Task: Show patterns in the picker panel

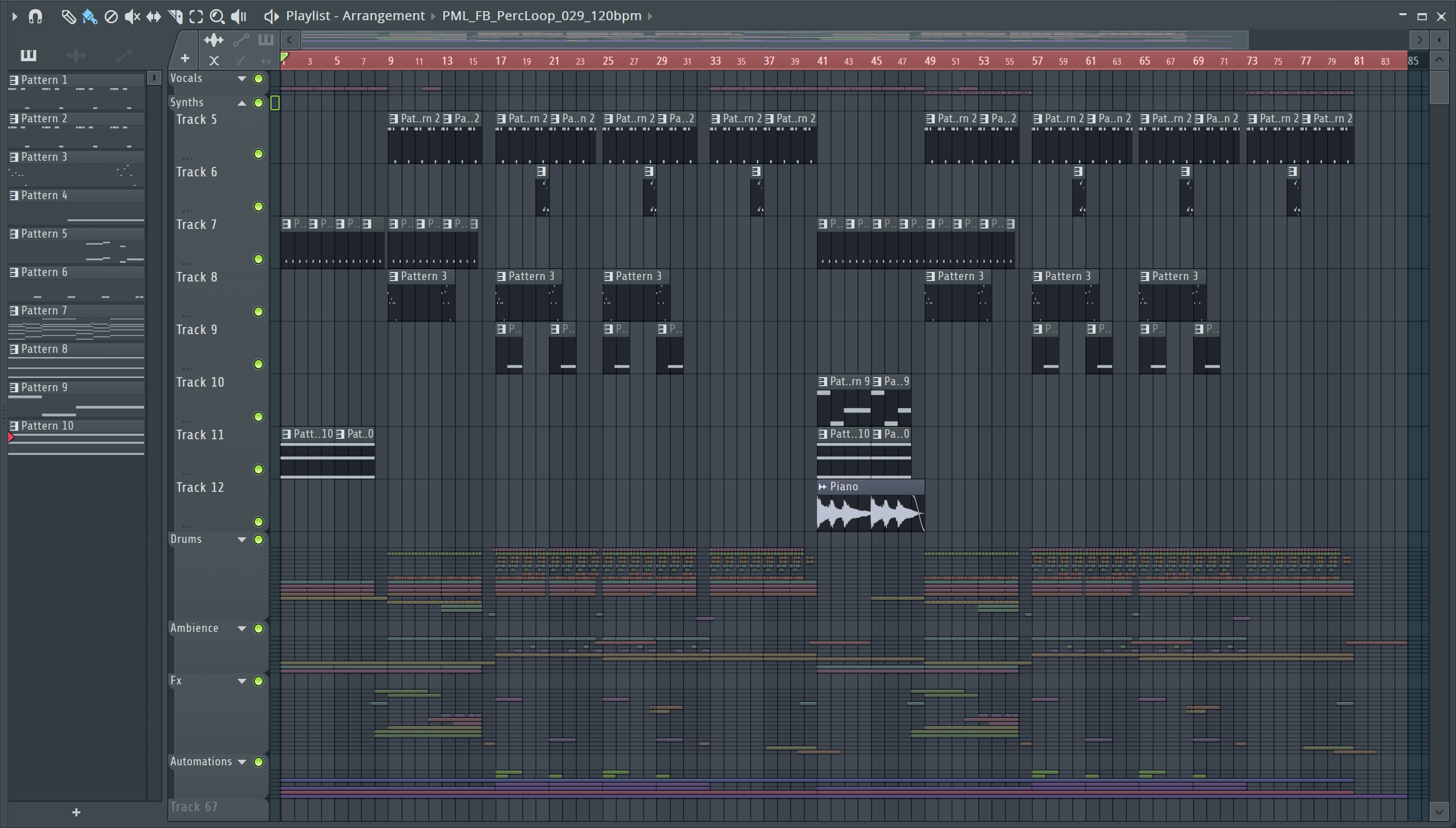Action: pyautogui.click(x=28, y=55)
